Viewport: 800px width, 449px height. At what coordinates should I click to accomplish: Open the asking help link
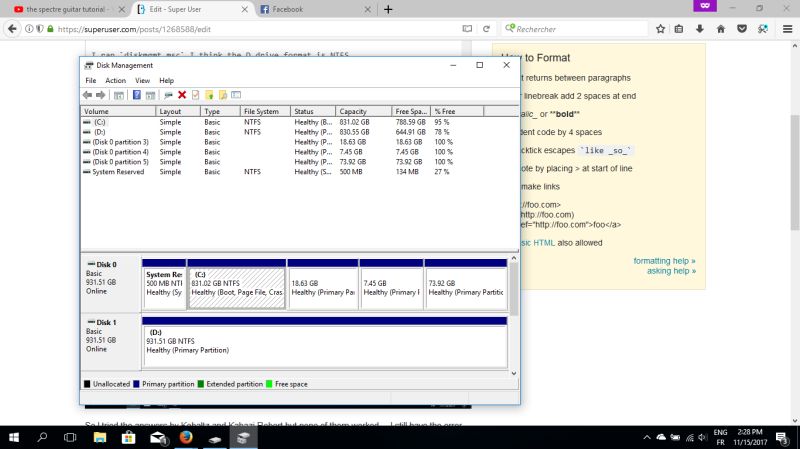(671, 271)
